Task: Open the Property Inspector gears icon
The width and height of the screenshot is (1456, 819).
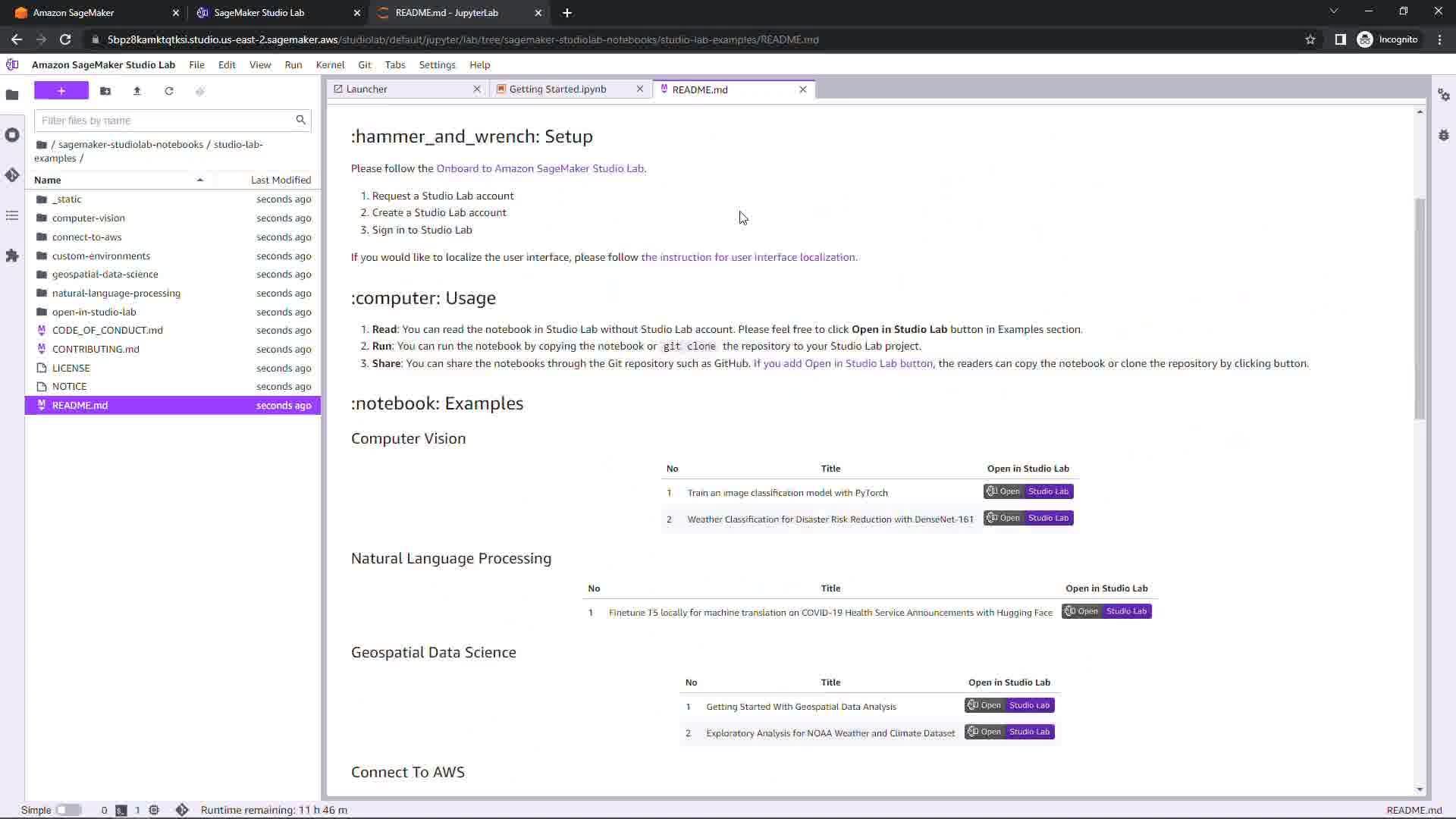Action: [1444, 95]
